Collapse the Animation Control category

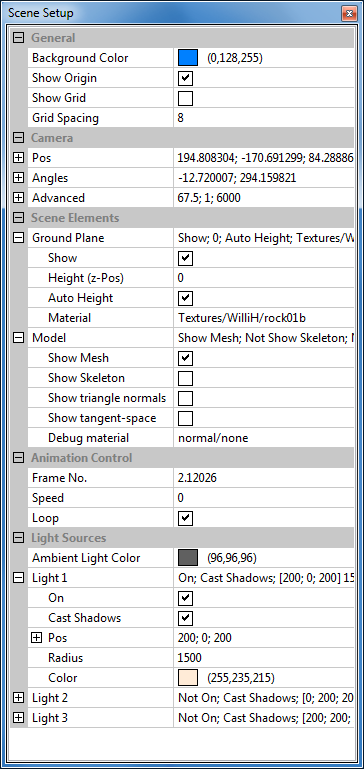(x=18, y=458)
